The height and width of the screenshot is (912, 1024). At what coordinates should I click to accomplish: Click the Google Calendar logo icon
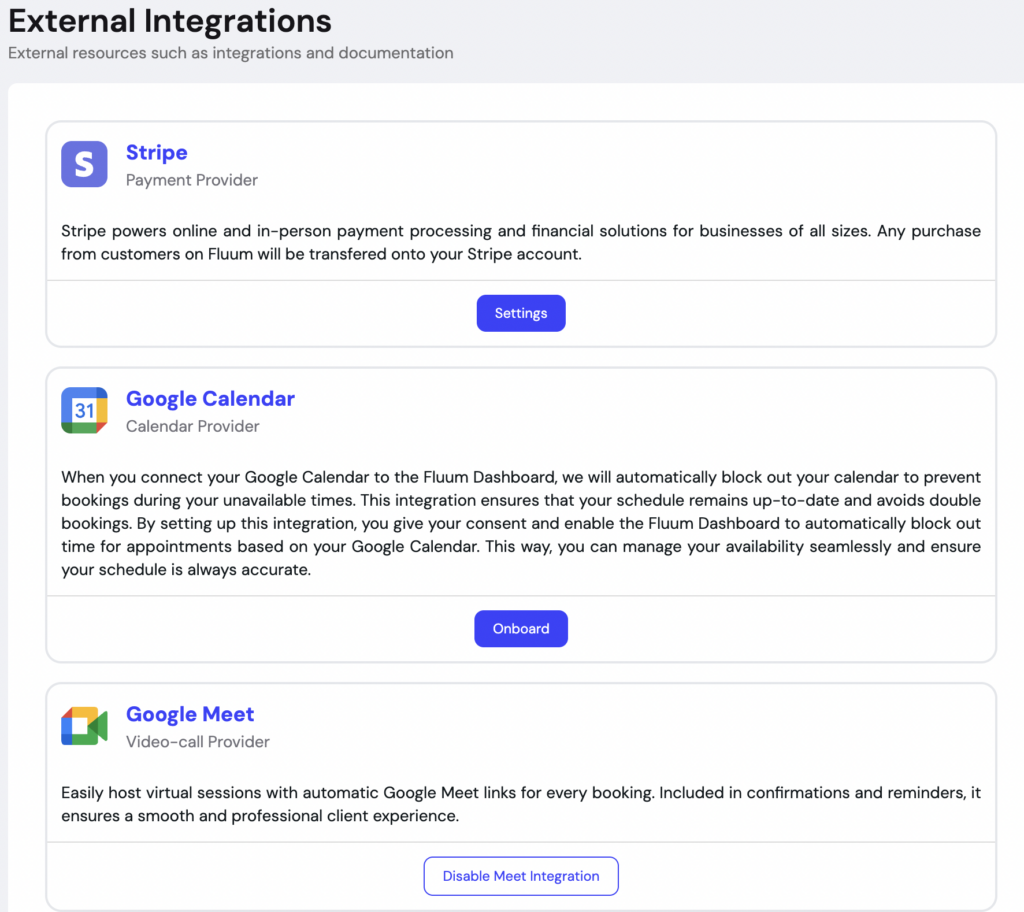click(84, 410)
